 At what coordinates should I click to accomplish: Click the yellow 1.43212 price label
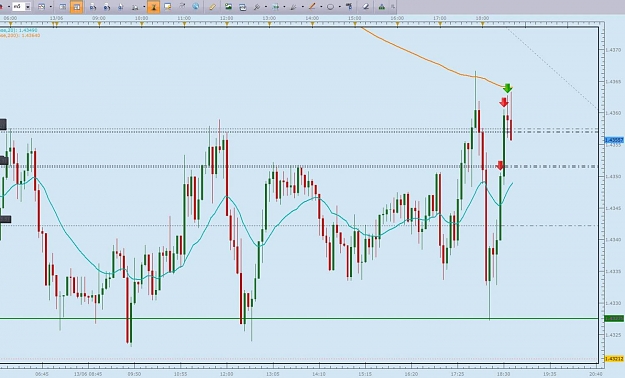(614, 359)
